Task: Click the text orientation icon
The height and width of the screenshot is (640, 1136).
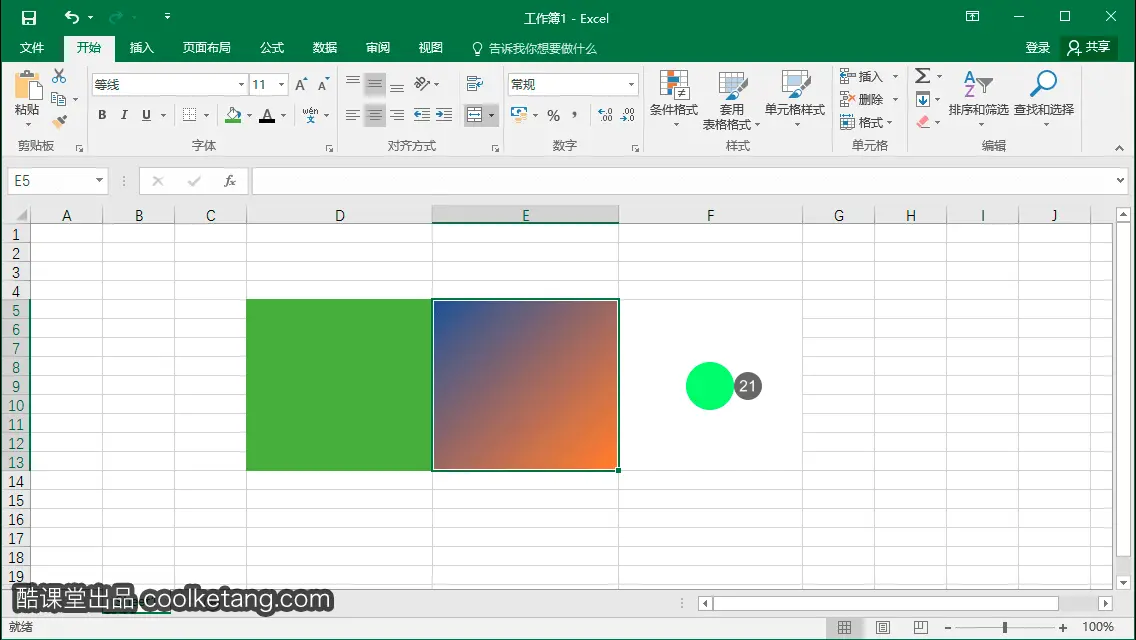Action: pyautogui.click(x=422, y=84)
